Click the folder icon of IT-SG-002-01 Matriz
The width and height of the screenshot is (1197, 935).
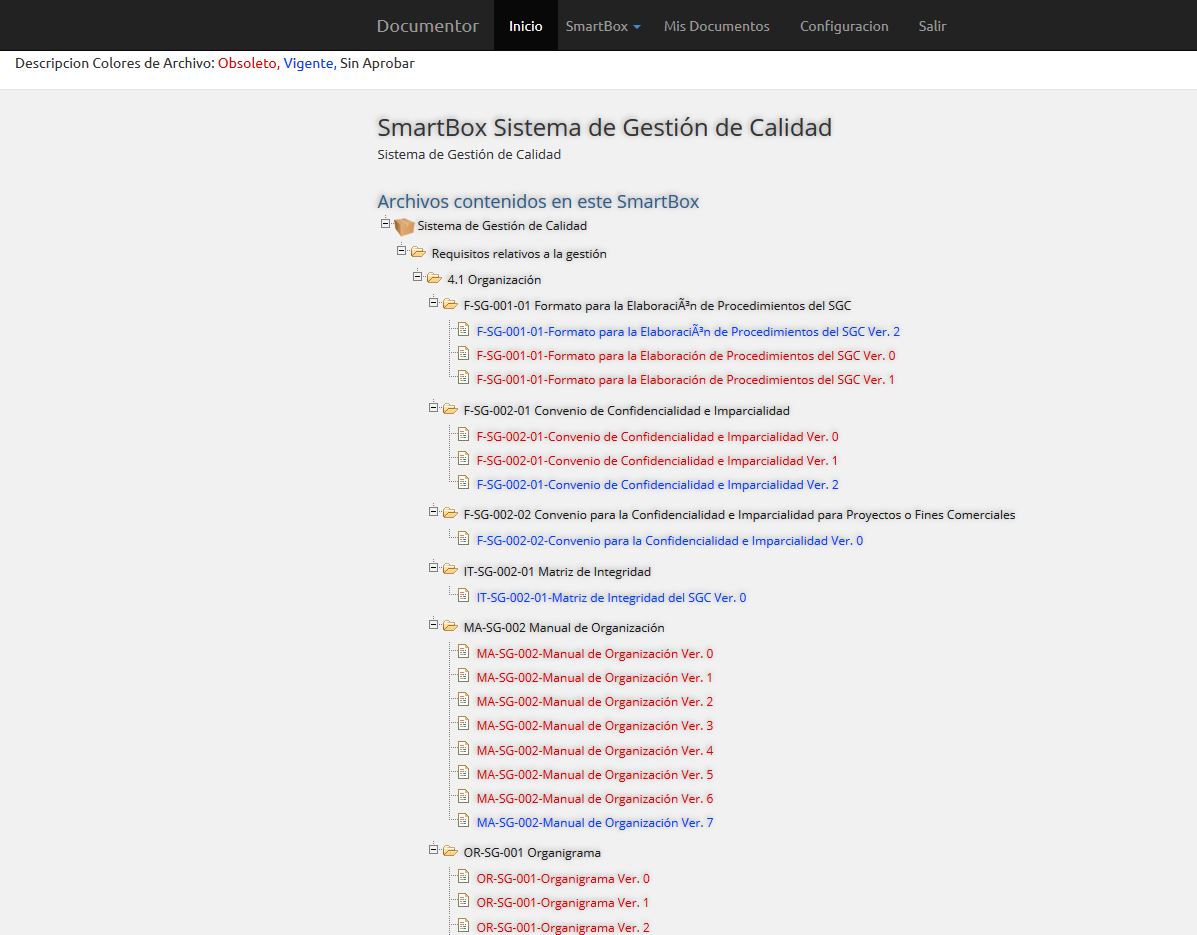click(450, 569)
